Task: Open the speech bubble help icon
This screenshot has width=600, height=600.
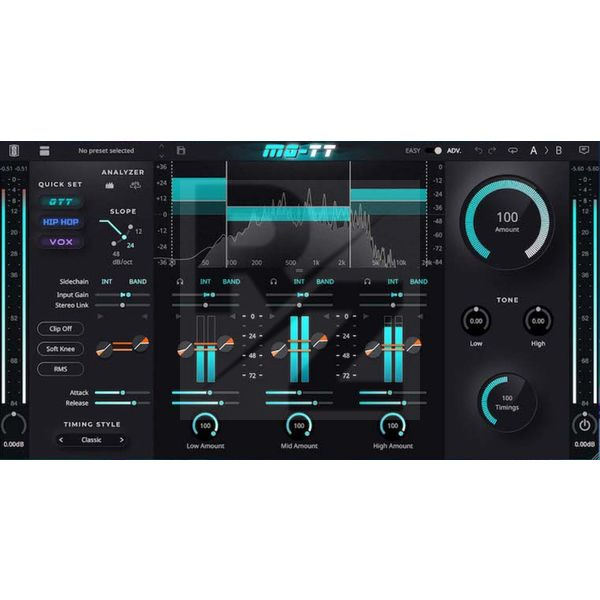Action: click(x=584, y=150)
